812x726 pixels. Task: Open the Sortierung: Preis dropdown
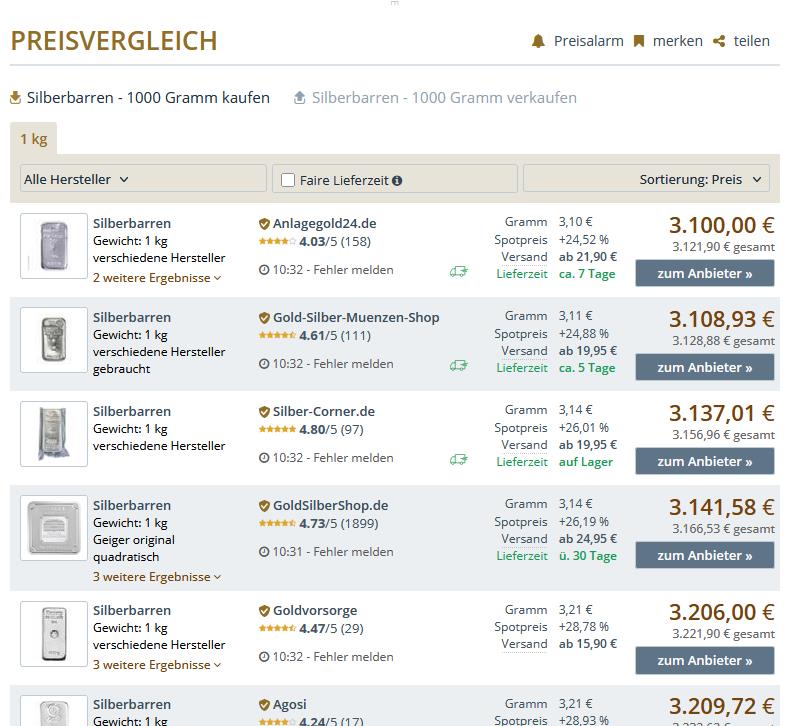(646, 179)
